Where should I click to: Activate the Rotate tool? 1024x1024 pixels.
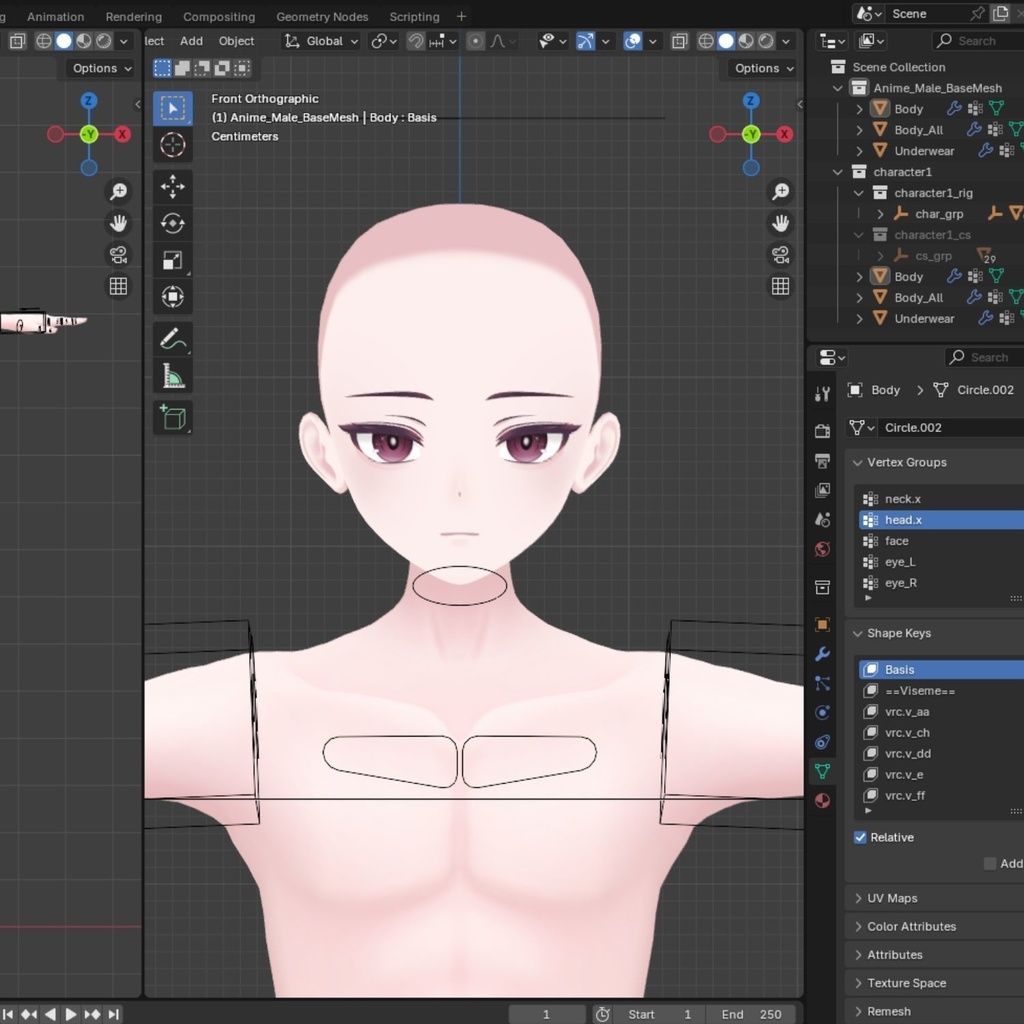[173, 224]
